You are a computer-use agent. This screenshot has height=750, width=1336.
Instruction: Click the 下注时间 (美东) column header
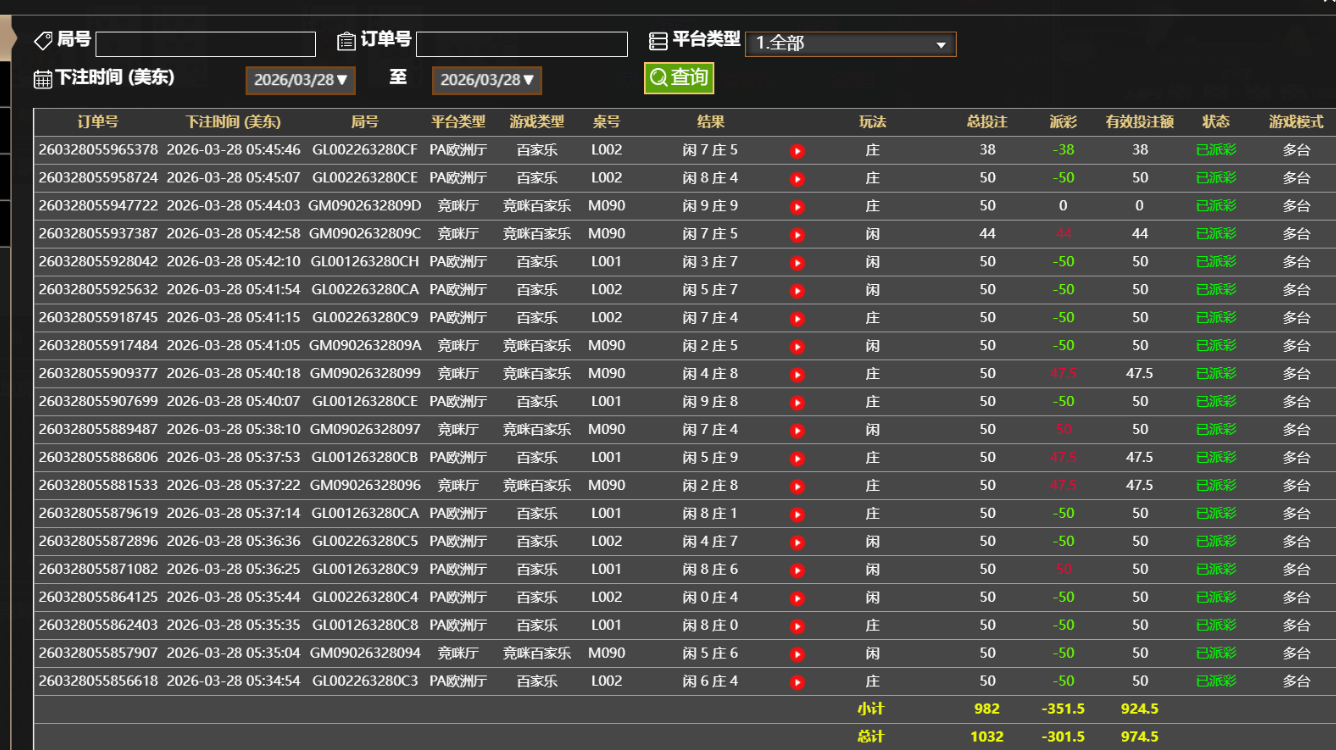(233, 122)
